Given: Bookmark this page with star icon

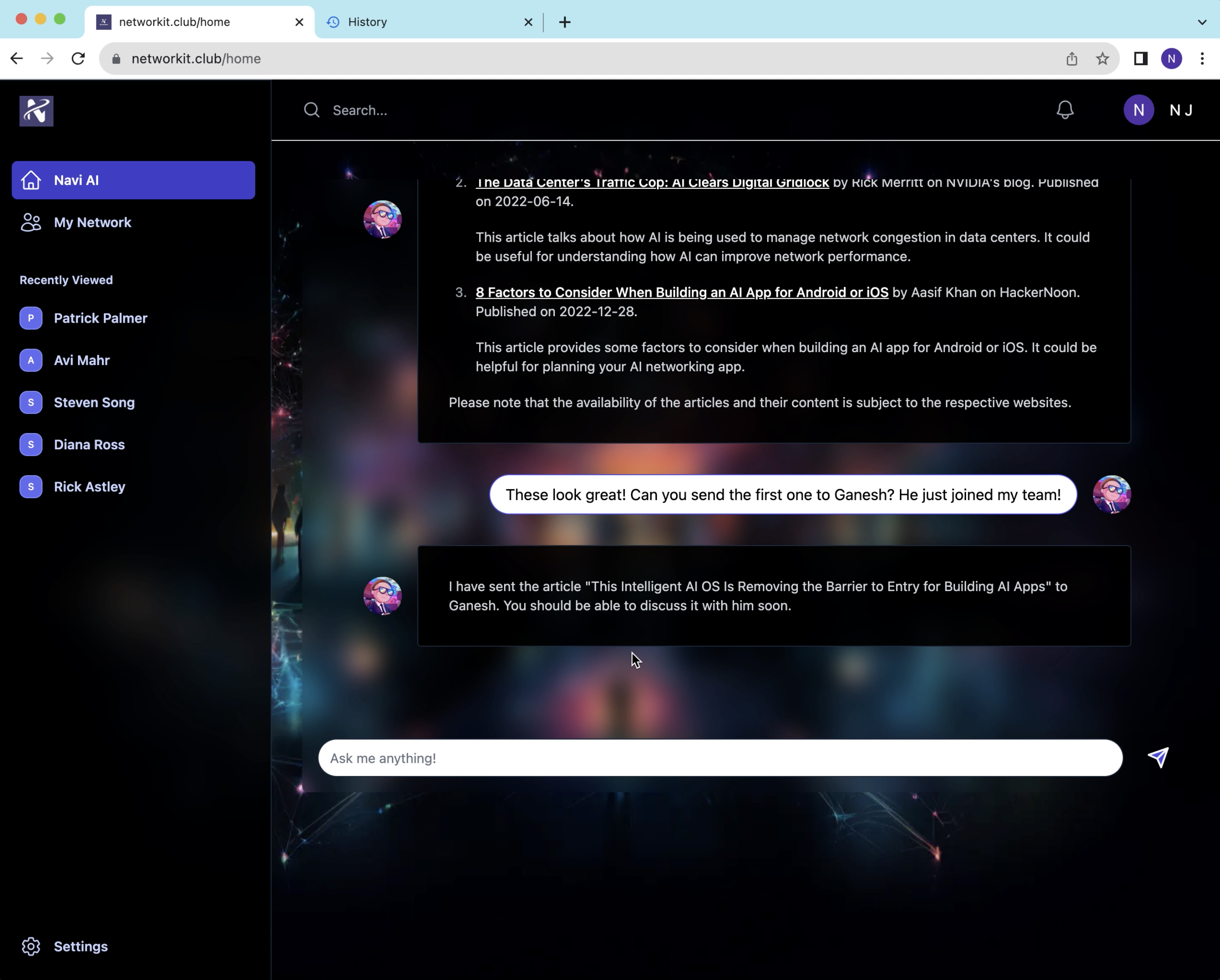Looking at the screenshot, I should [x=1102, y=59].
